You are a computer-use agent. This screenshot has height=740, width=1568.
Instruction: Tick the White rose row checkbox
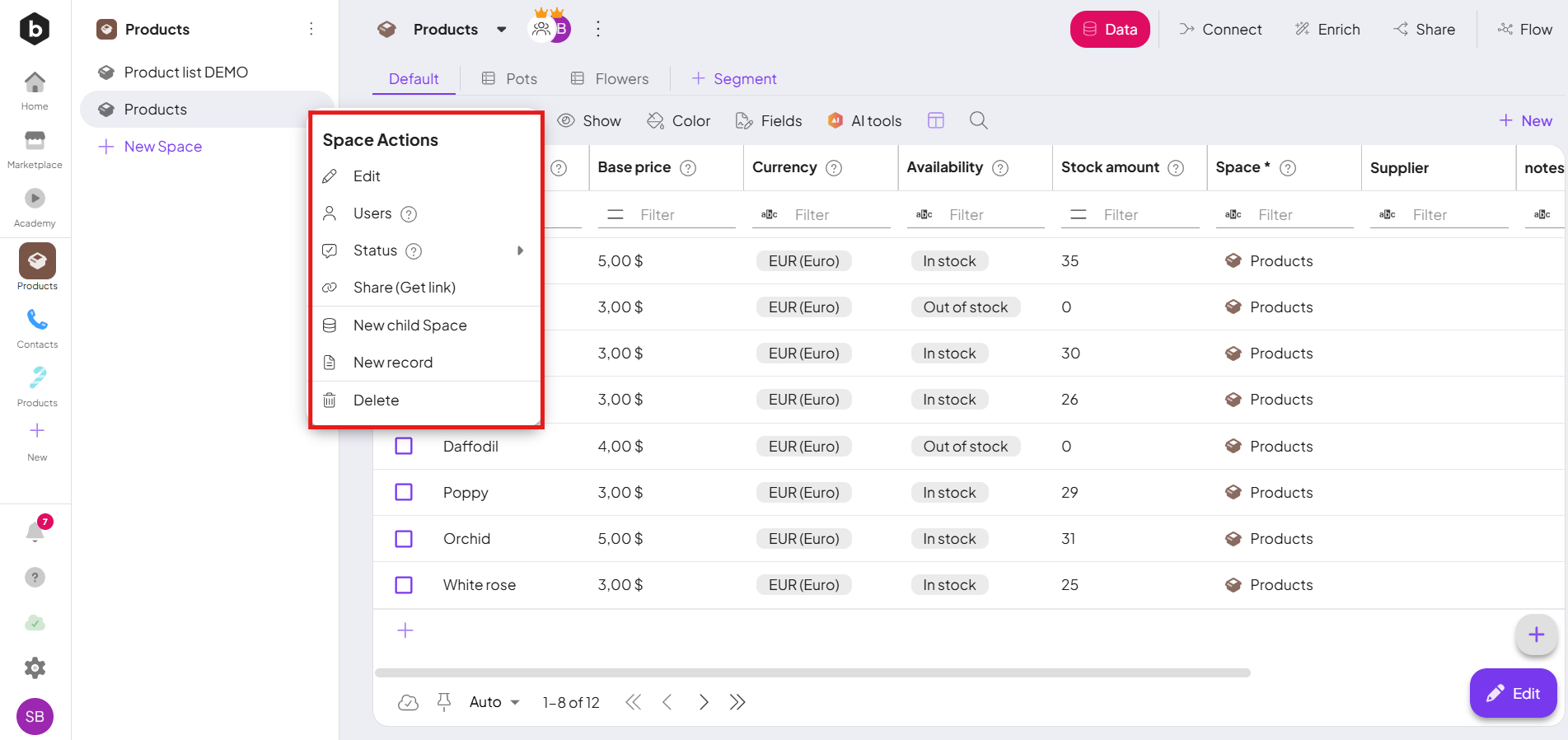click(x=404, y=585)
